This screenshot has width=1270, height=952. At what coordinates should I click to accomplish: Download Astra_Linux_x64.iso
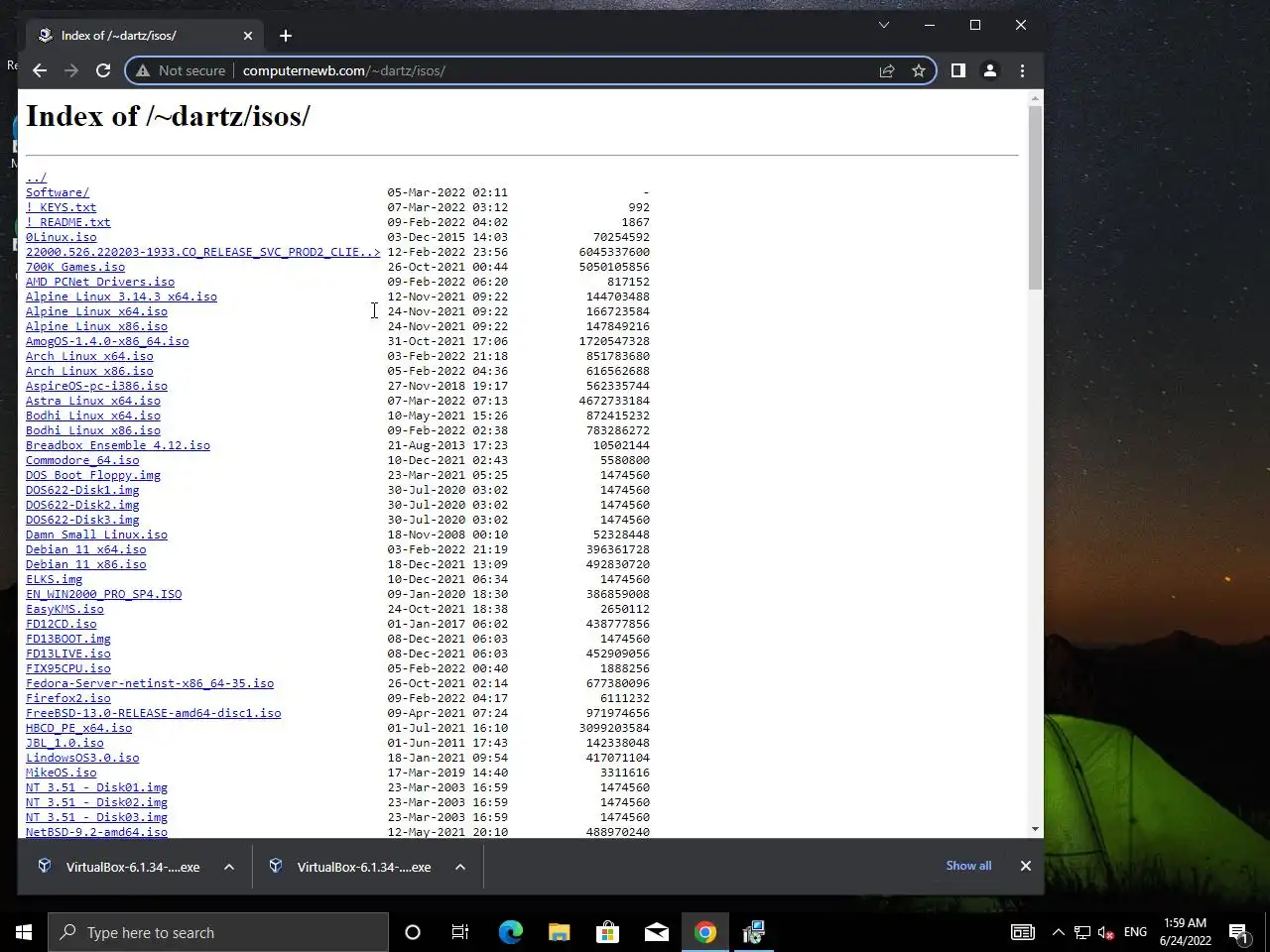point(93,401)
